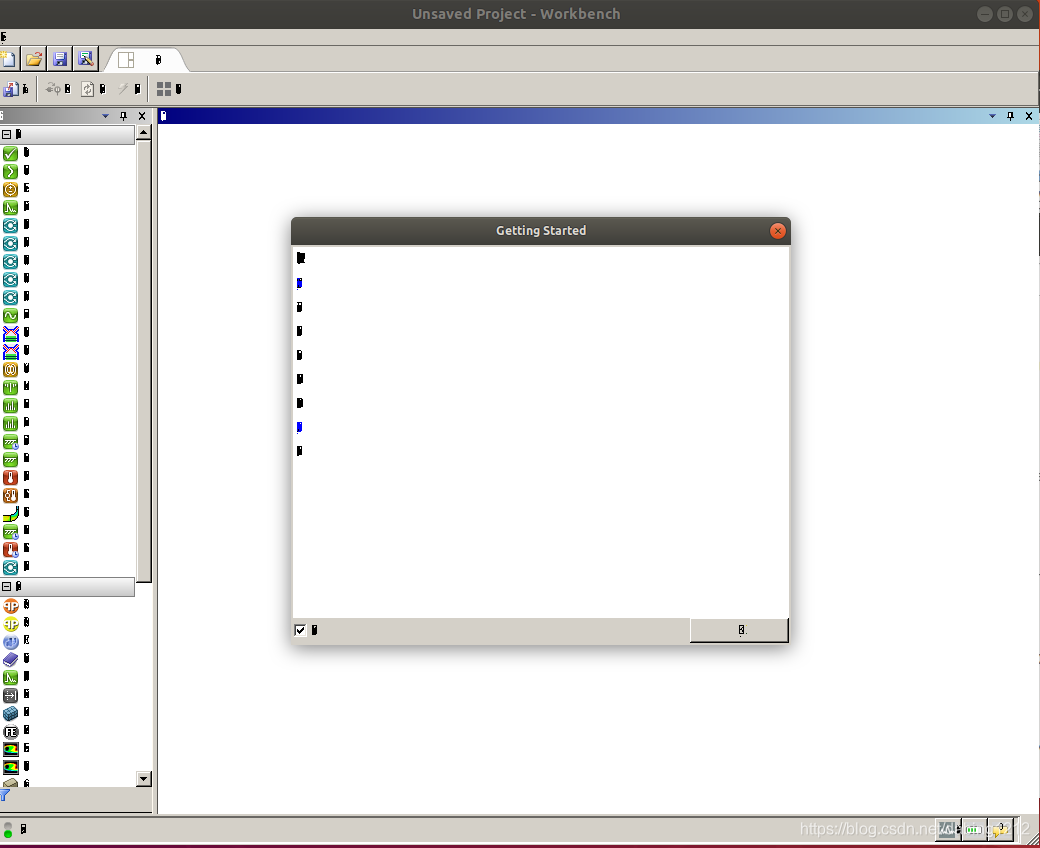
Task: Select the FE Finite Element Modeler icon
Action: [x=10, y=732]
